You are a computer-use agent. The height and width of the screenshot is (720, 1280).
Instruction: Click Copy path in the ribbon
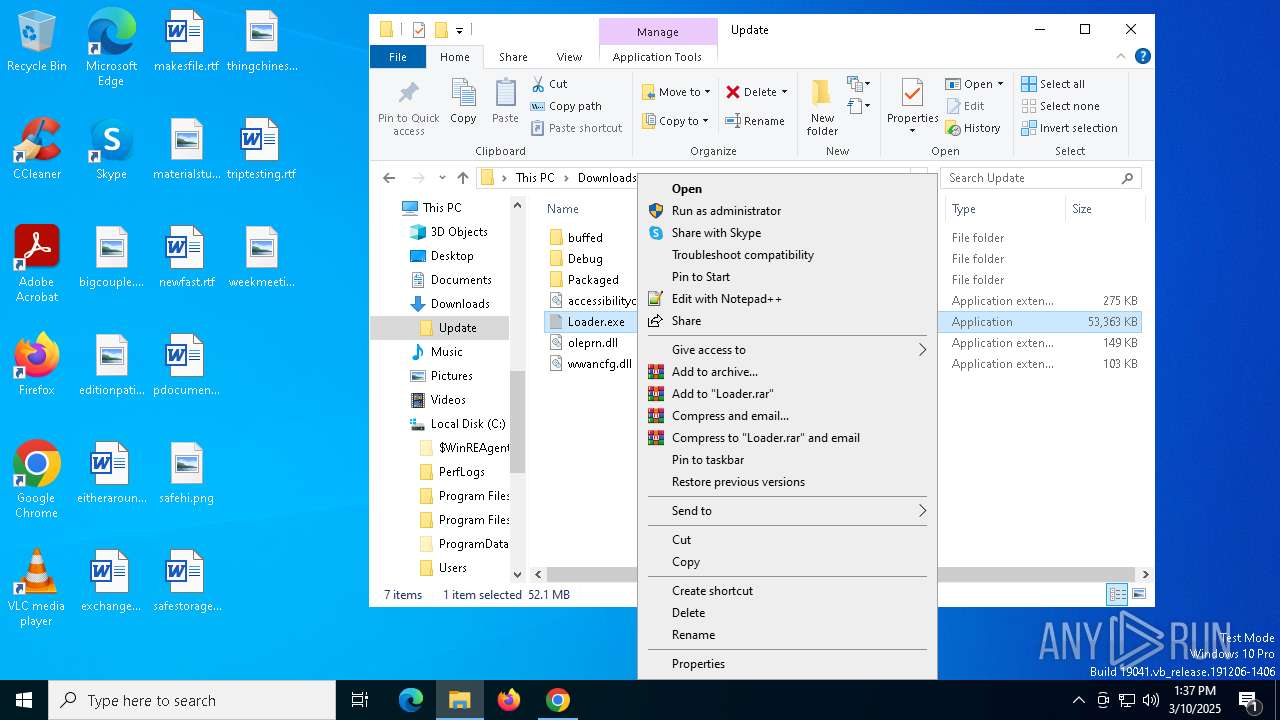click(566, 106)
